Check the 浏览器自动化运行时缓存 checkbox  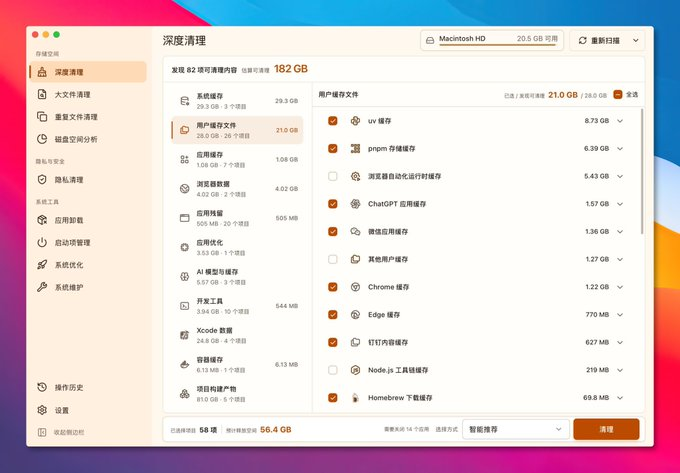click(333, 176)
